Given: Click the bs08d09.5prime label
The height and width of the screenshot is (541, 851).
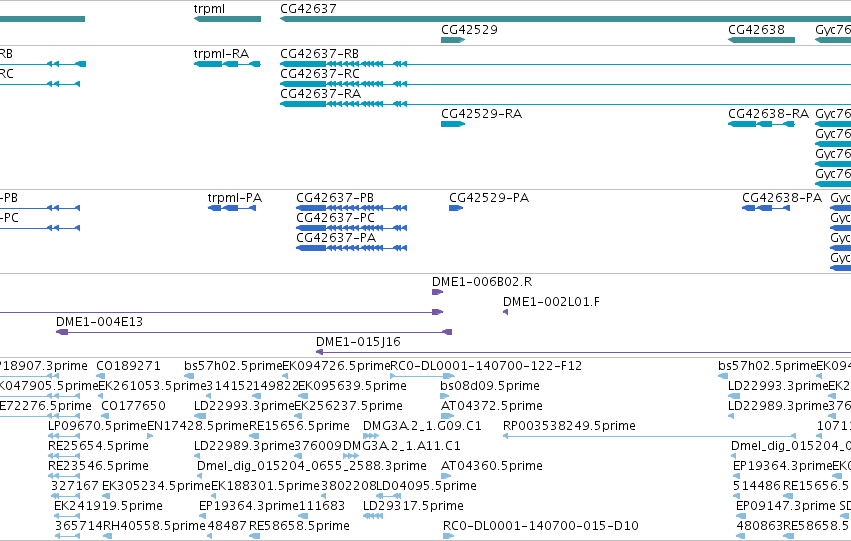Looking at the screenshot, I should pos(490,386).
